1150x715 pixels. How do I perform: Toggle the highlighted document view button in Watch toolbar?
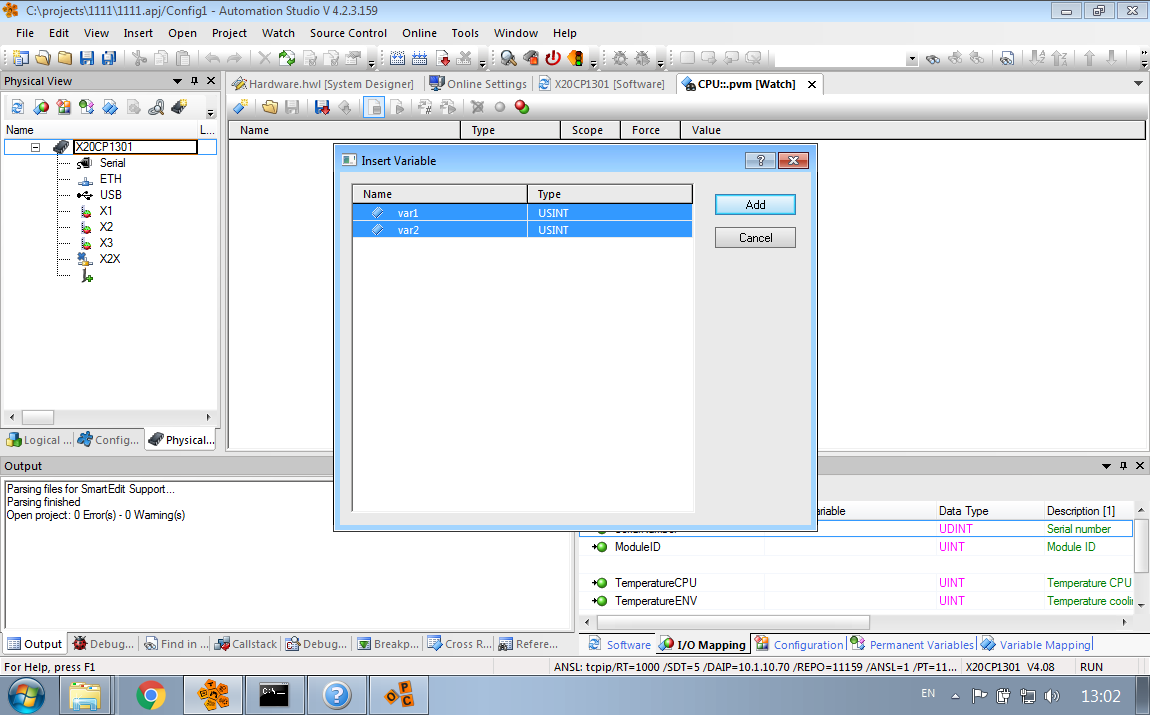pos(374,107)
